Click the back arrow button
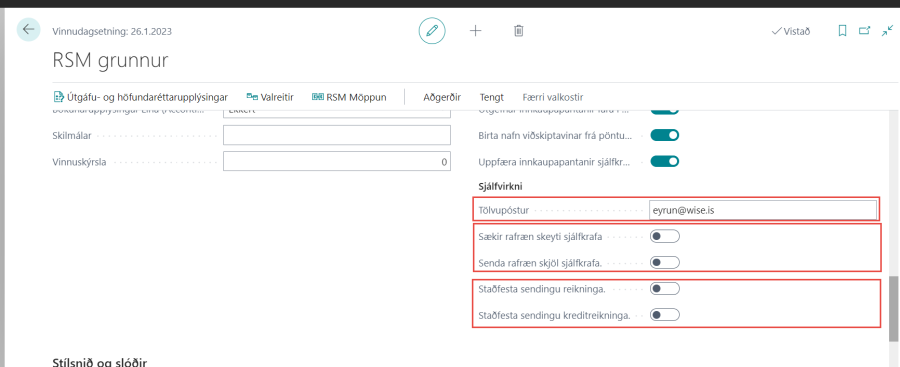This screenshot has height=367, width=900. coord(29,30)
